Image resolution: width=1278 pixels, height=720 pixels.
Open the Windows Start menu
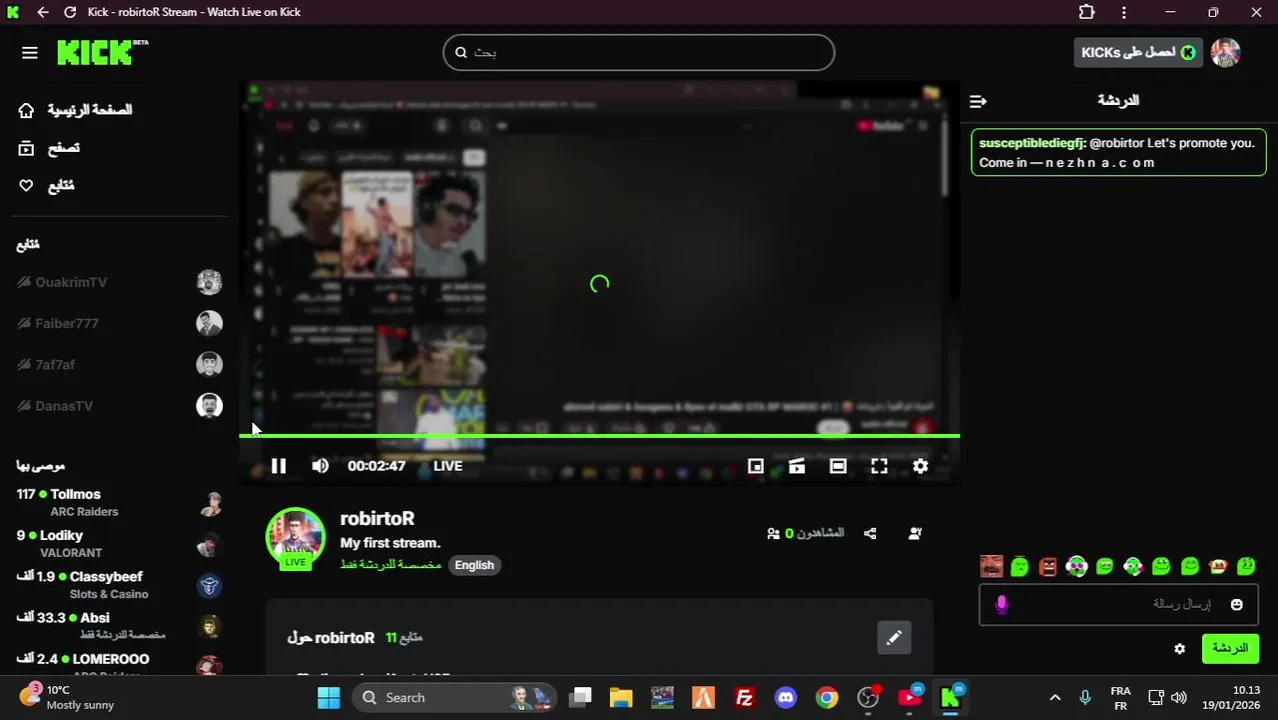coord(329,698)
